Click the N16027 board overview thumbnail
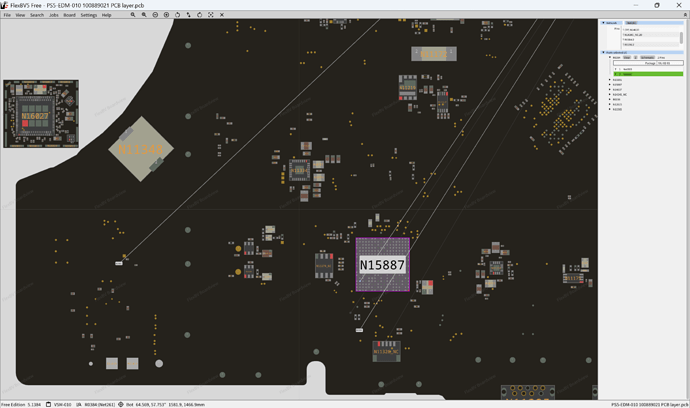Image resolution: width=690 pixels, height=408 pixels. click(41, 114)
